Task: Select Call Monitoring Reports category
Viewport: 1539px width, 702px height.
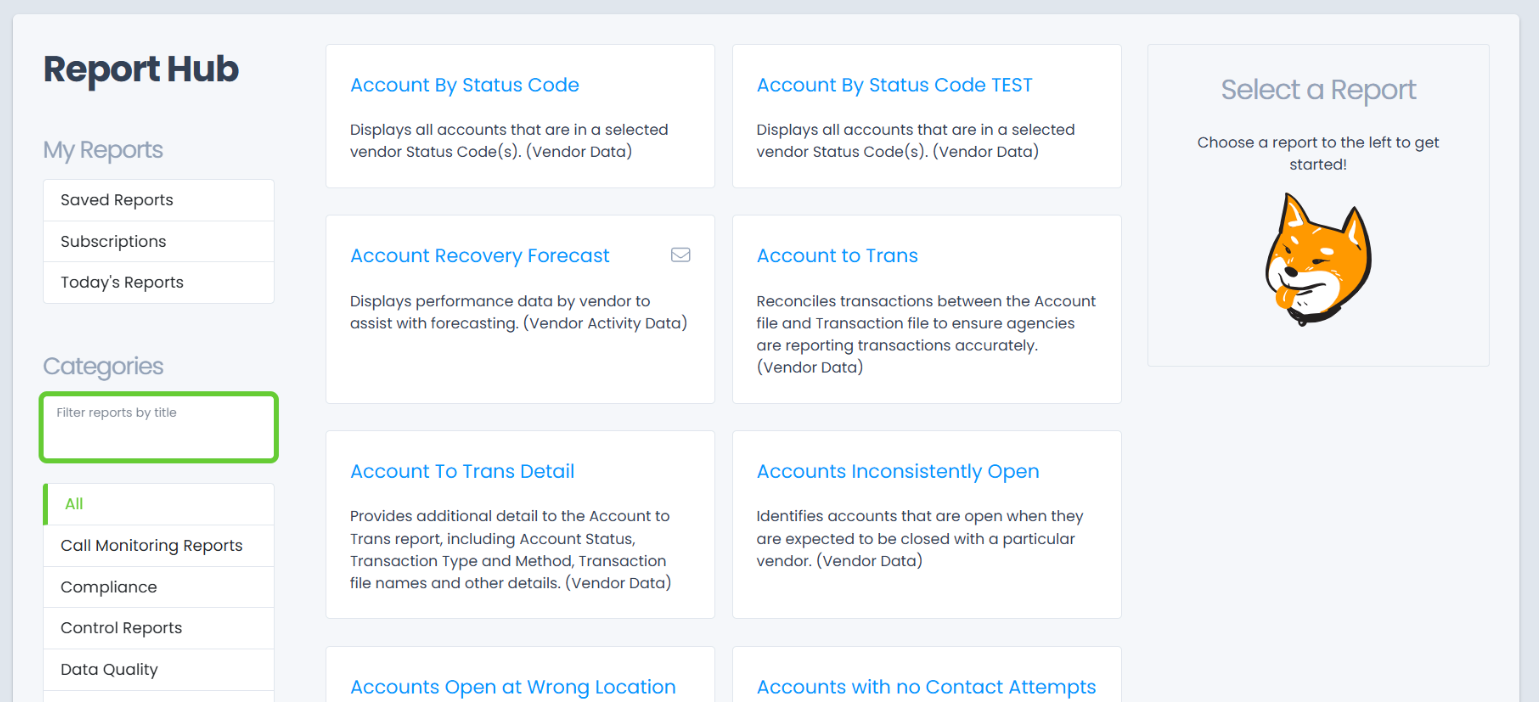Action: [151, 545]
